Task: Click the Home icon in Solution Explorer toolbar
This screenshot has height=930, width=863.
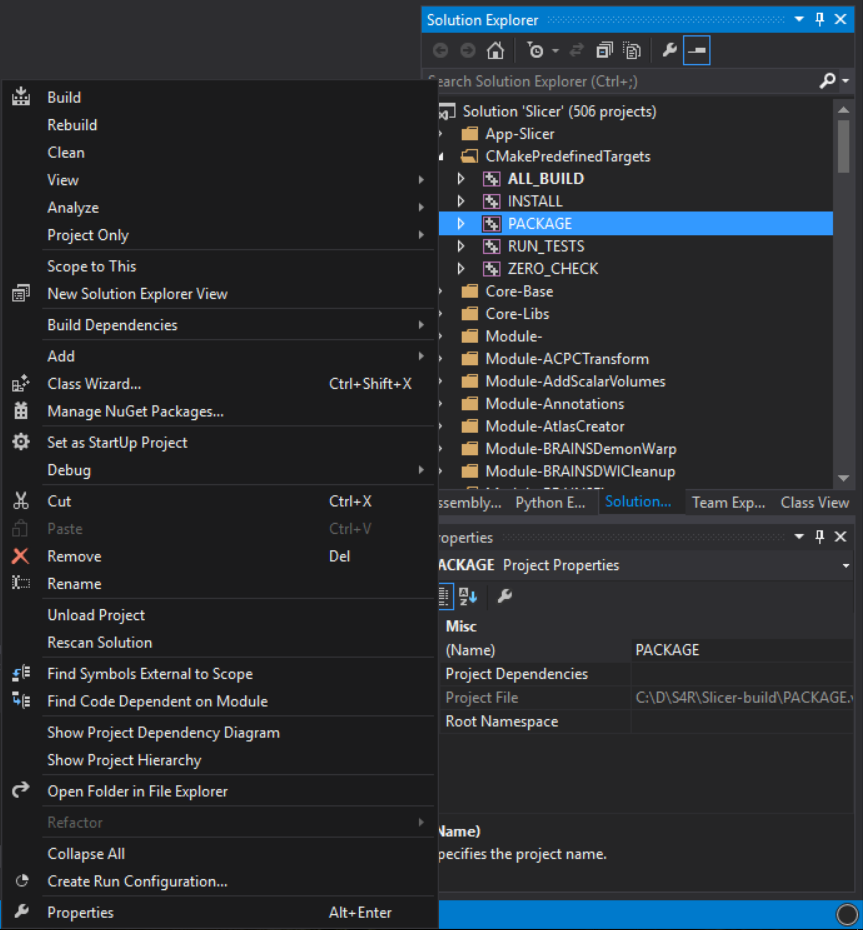Action: click(x=495, y=51)
